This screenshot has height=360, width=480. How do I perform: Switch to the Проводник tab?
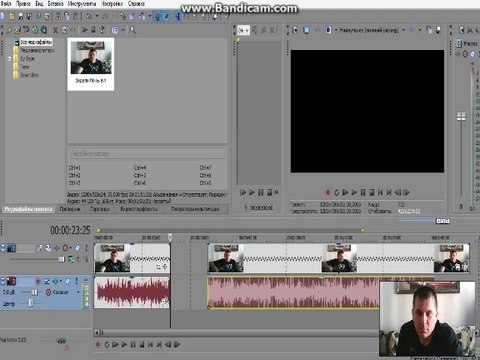coord(70,209)
